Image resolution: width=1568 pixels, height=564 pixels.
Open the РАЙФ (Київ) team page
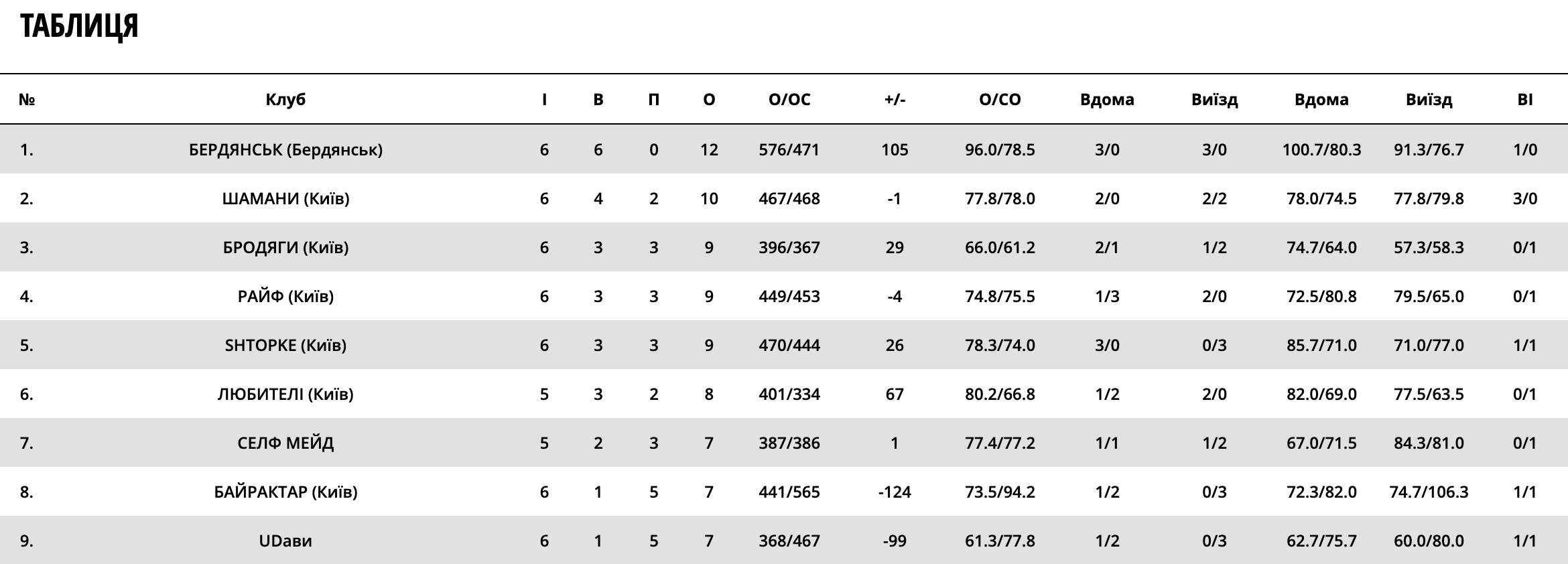[285, 296]
